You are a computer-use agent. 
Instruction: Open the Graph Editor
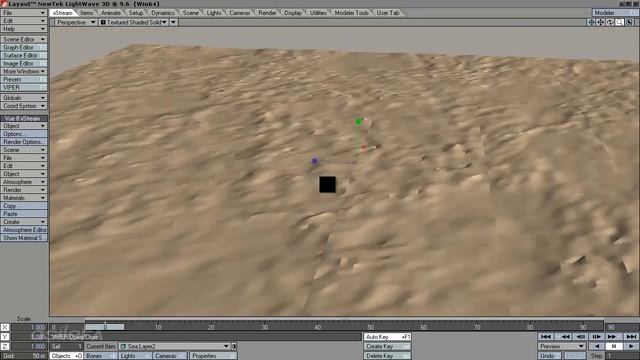pyautogui.click(x=24, y=47)
